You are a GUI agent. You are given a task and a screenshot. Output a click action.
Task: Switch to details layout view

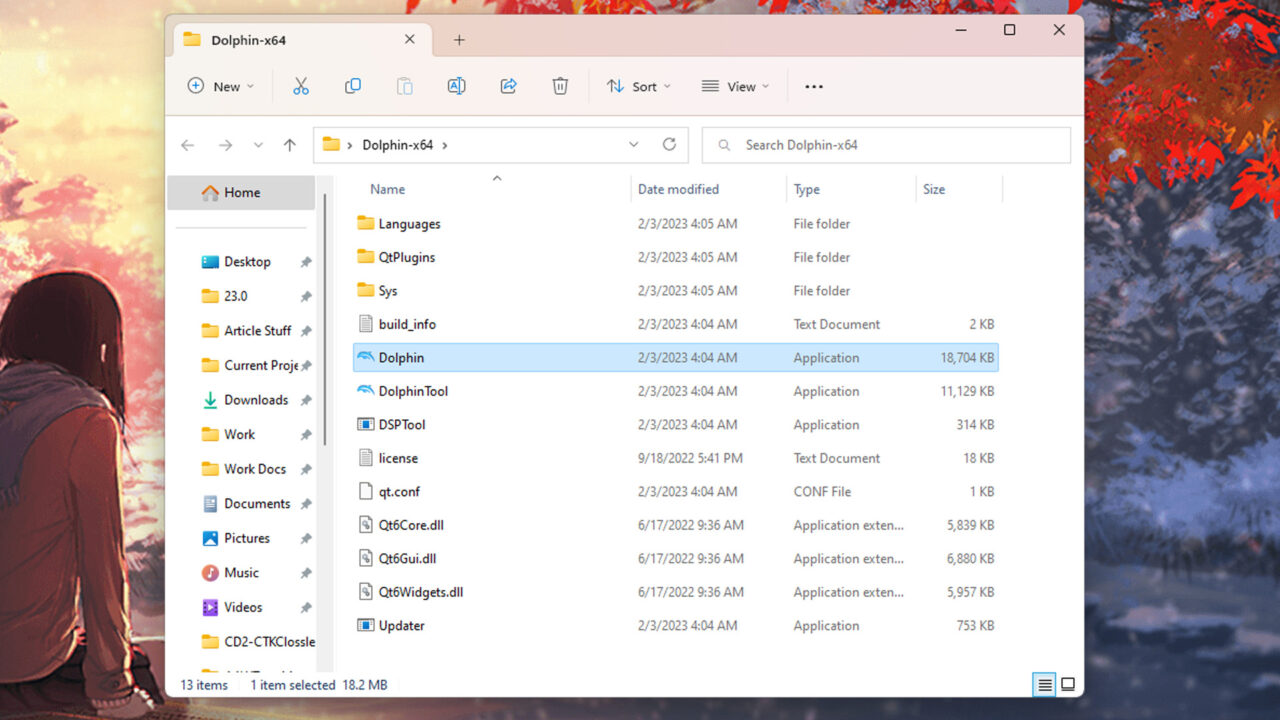pos(1044,684)
